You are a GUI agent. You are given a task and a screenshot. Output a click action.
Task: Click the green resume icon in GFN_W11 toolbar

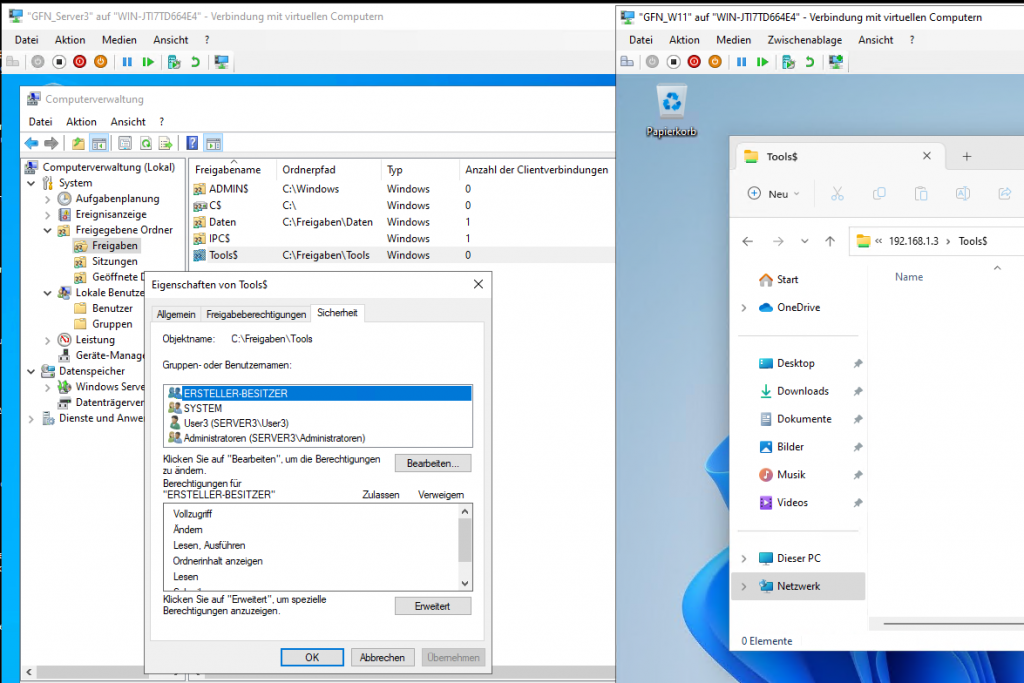coord(763,62)
